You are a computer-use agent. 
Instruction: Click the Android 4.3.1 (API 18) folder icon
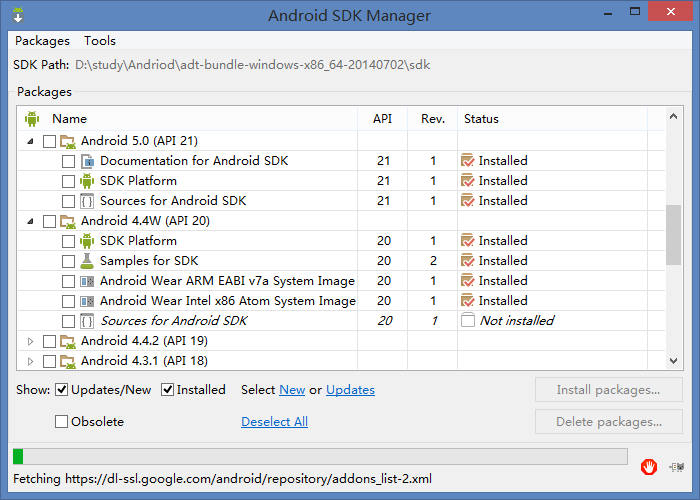click(68, 362)
